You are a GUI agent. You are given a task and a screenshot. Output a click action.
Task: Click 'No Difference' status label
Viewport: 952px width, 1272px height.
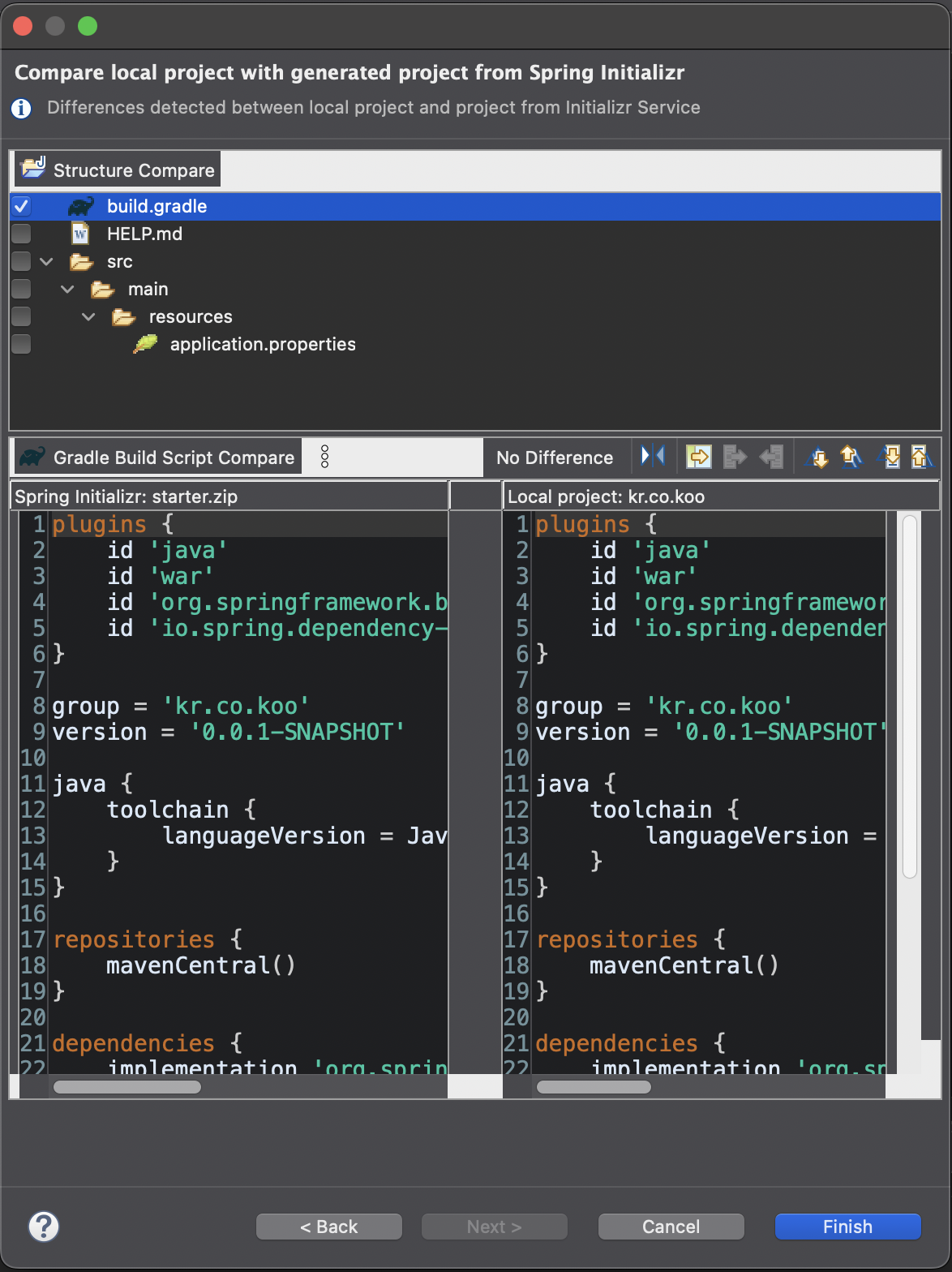point(555,458)
